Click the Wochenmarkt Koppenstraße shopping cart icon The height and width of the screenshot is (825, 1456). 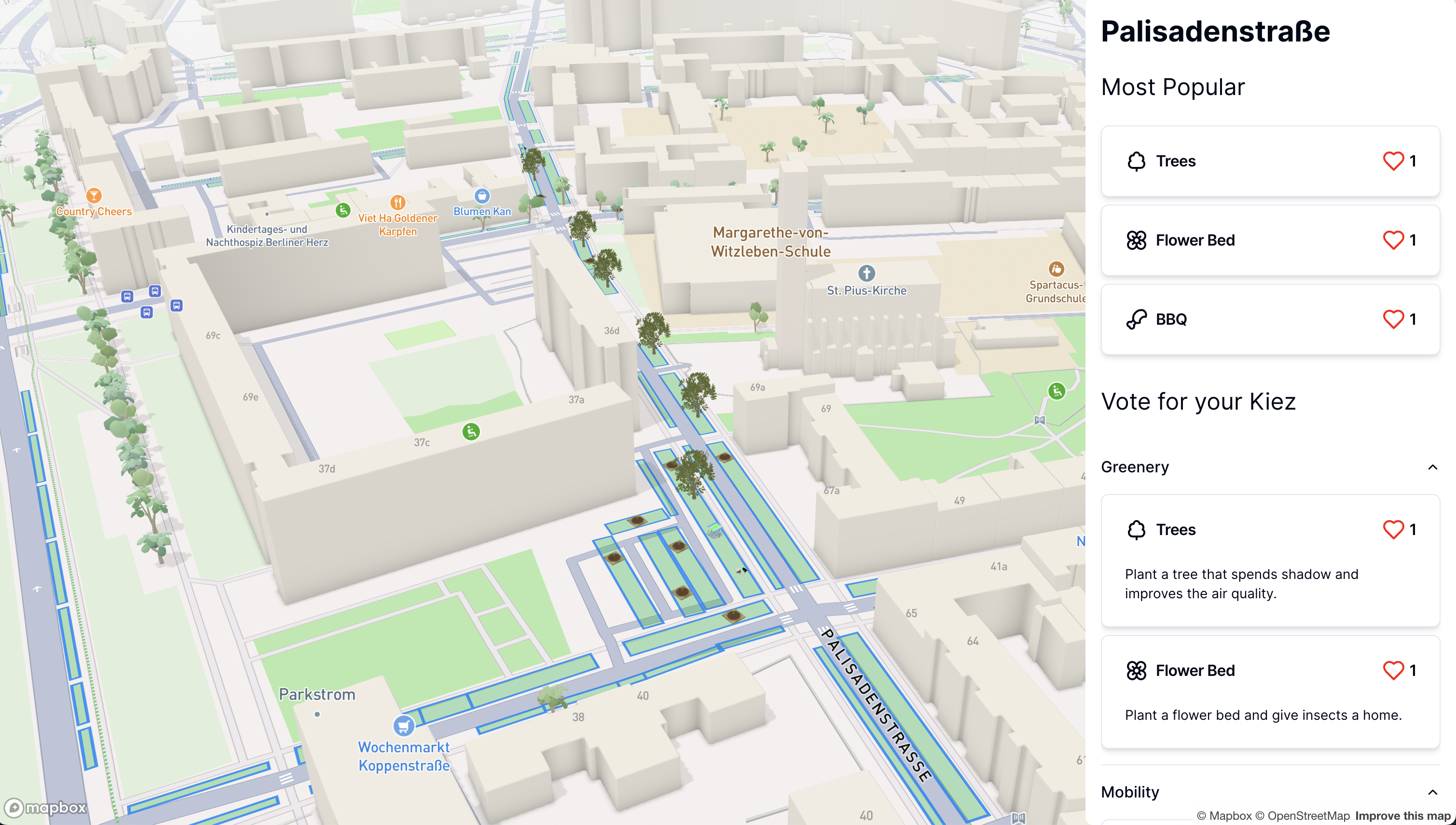tap(403, 725)
